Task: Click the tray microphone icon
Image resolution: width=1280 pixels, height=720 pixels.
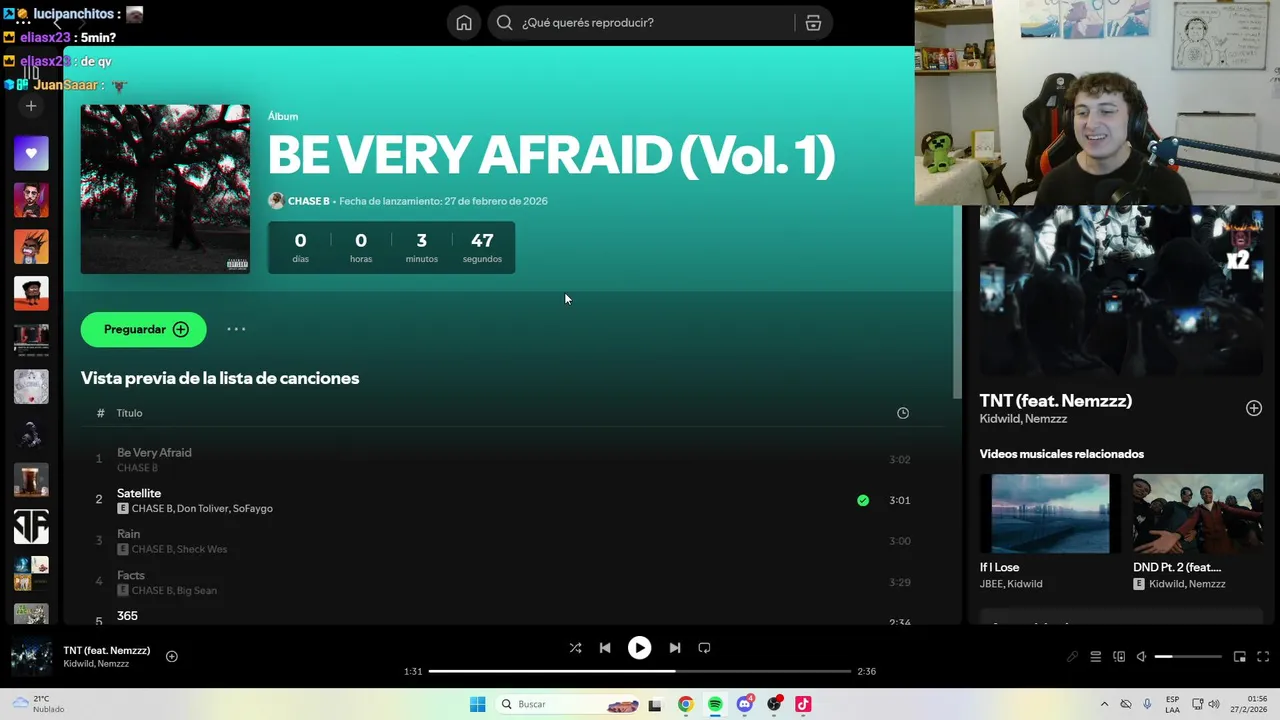Action: point(1147,704)
